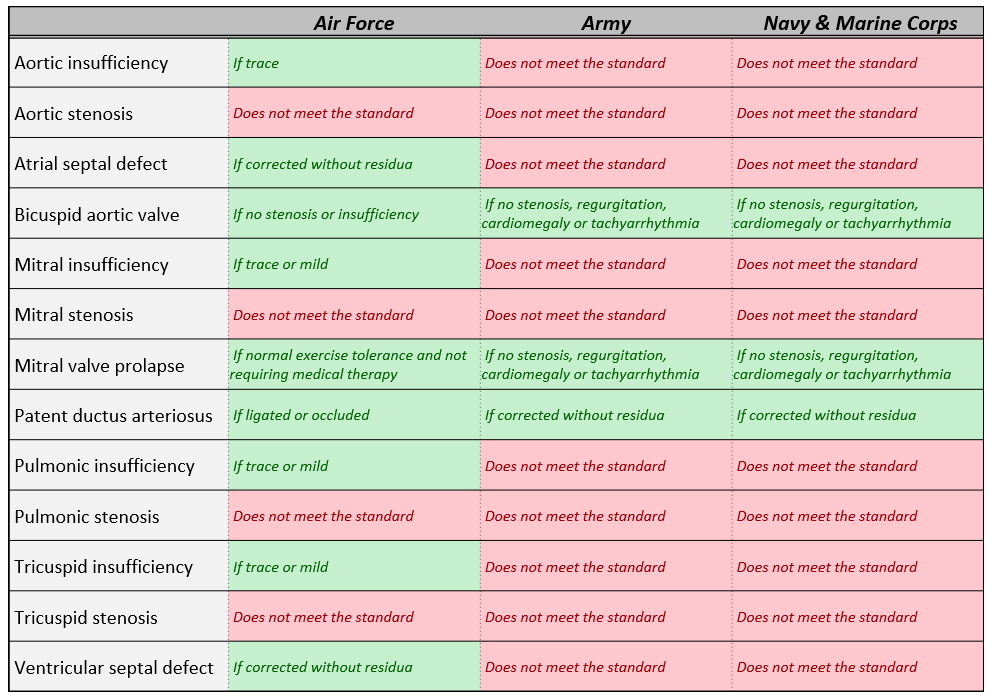Select the Ventricular septal defect row label
Image resolution: width=989 pixels, height=697 pixels.
point(114,668)
